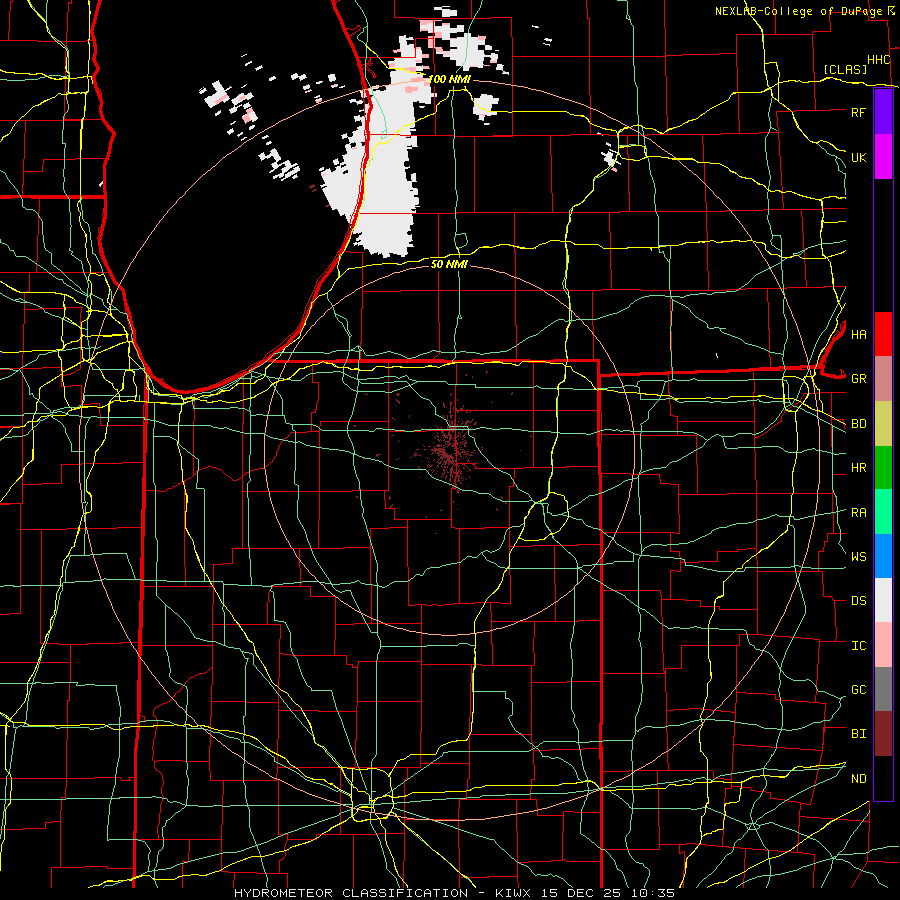Select the dusty pink GR legend swatch
900x900 pixels.
883,378
